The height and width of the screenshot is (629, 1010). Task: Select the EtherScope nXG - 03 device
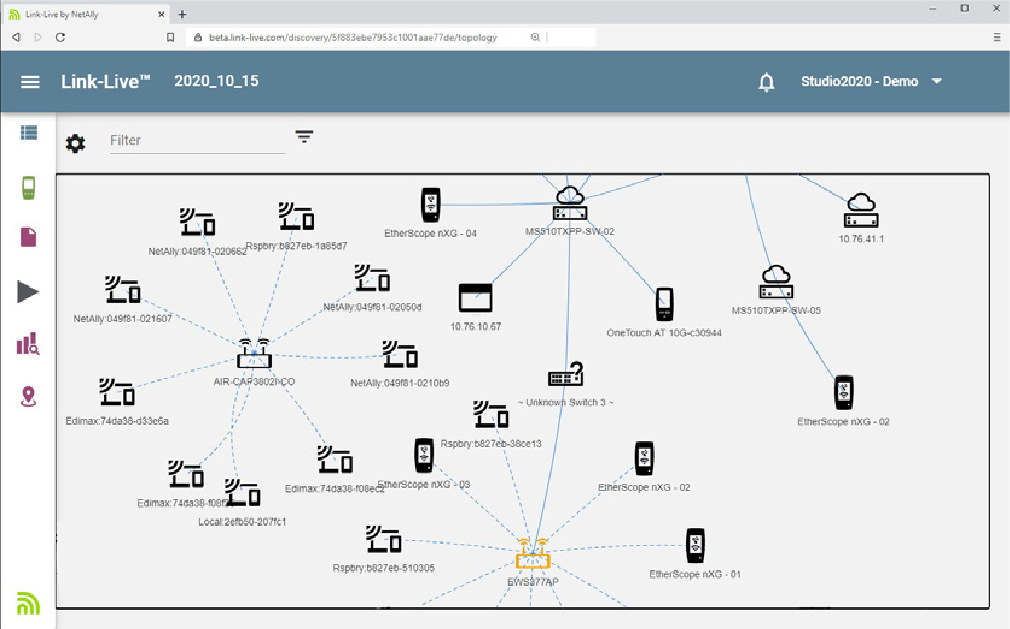(424, 455)
